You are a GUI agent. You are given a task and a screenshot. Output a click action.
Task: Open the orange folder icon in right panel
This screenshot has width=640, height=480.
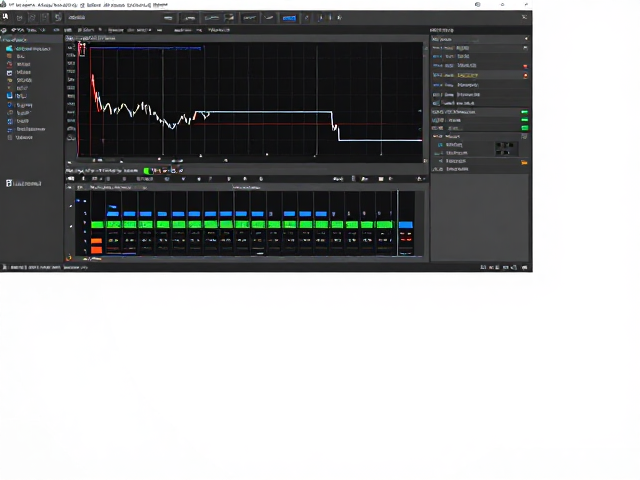524,162
